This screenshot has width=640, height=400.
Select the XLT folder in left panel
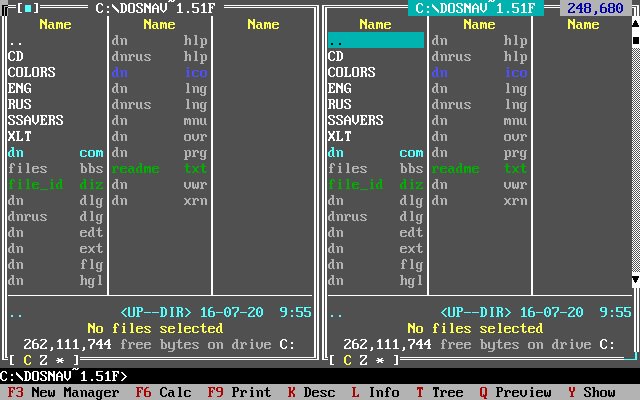pyautogui.click(x=56, y=136)
